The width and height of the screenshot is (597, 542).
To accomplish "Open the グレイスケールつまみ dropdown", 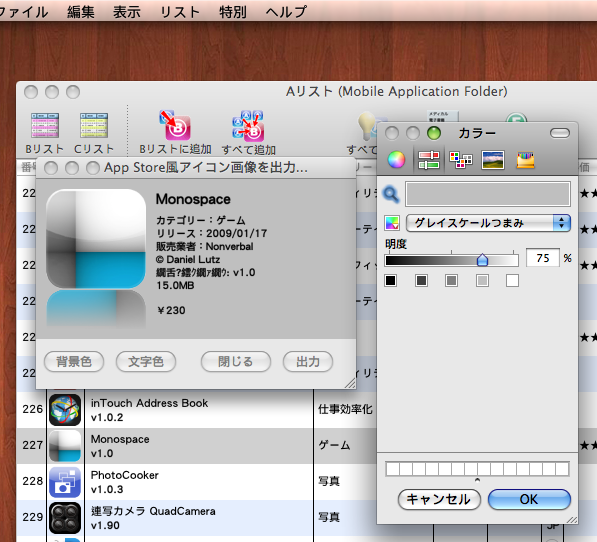I will coord(488,223).
